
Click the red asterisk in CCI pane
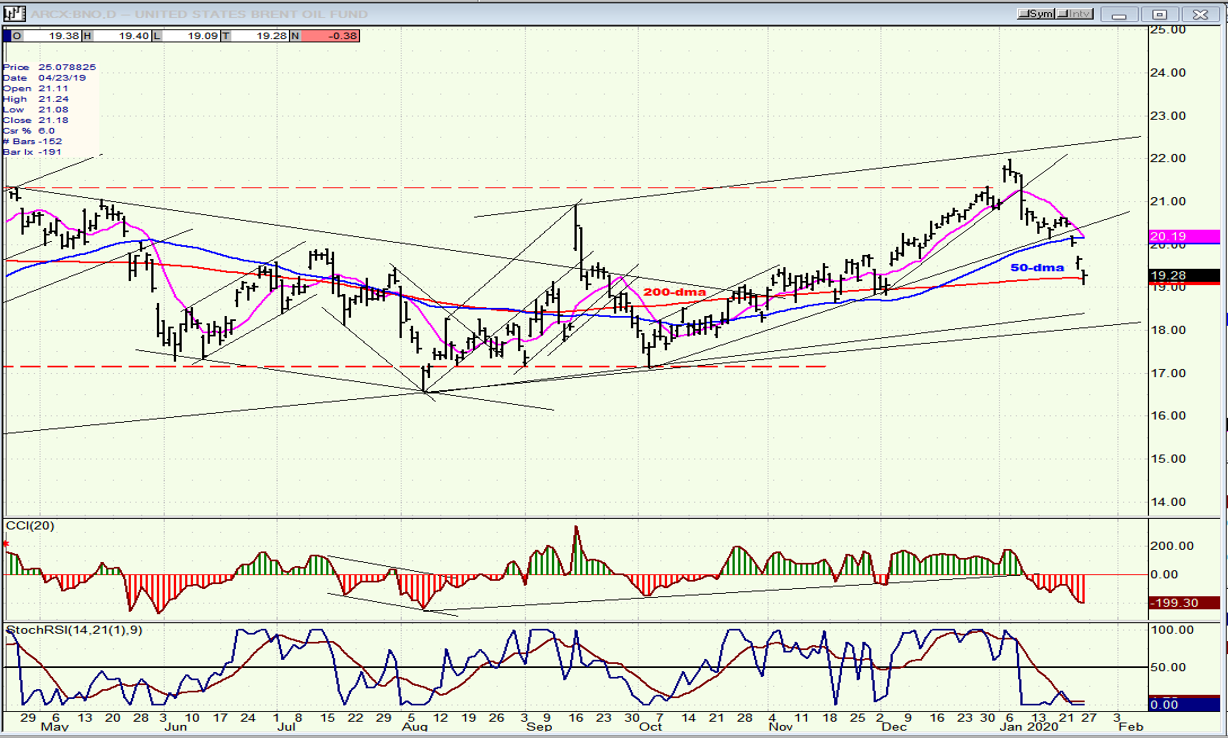click(x=7, y=545)
